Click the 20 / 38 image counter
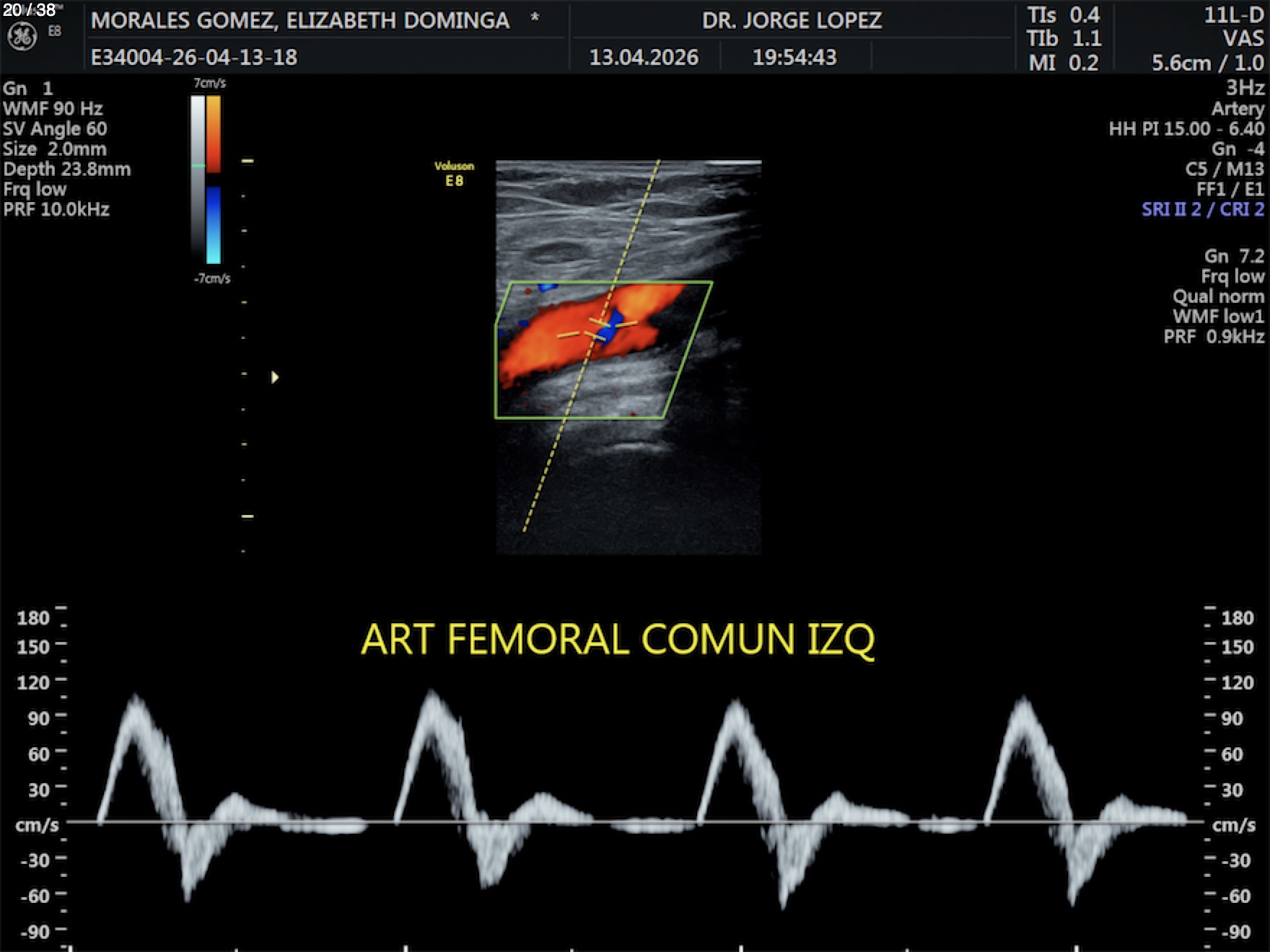The height and width of the screenshot is (952, 1270). tap(30, 10)
